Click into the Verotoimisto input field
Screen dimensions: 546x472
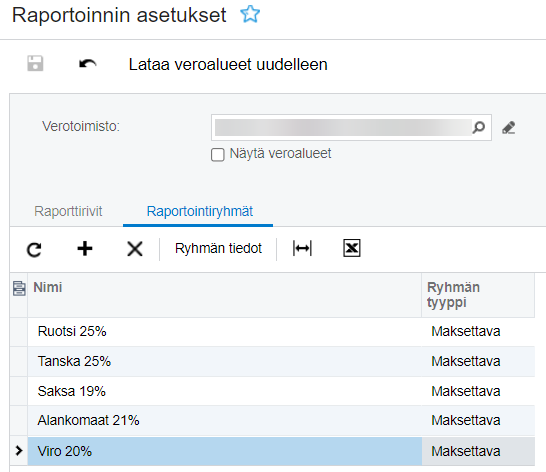[x=343, y=127]
